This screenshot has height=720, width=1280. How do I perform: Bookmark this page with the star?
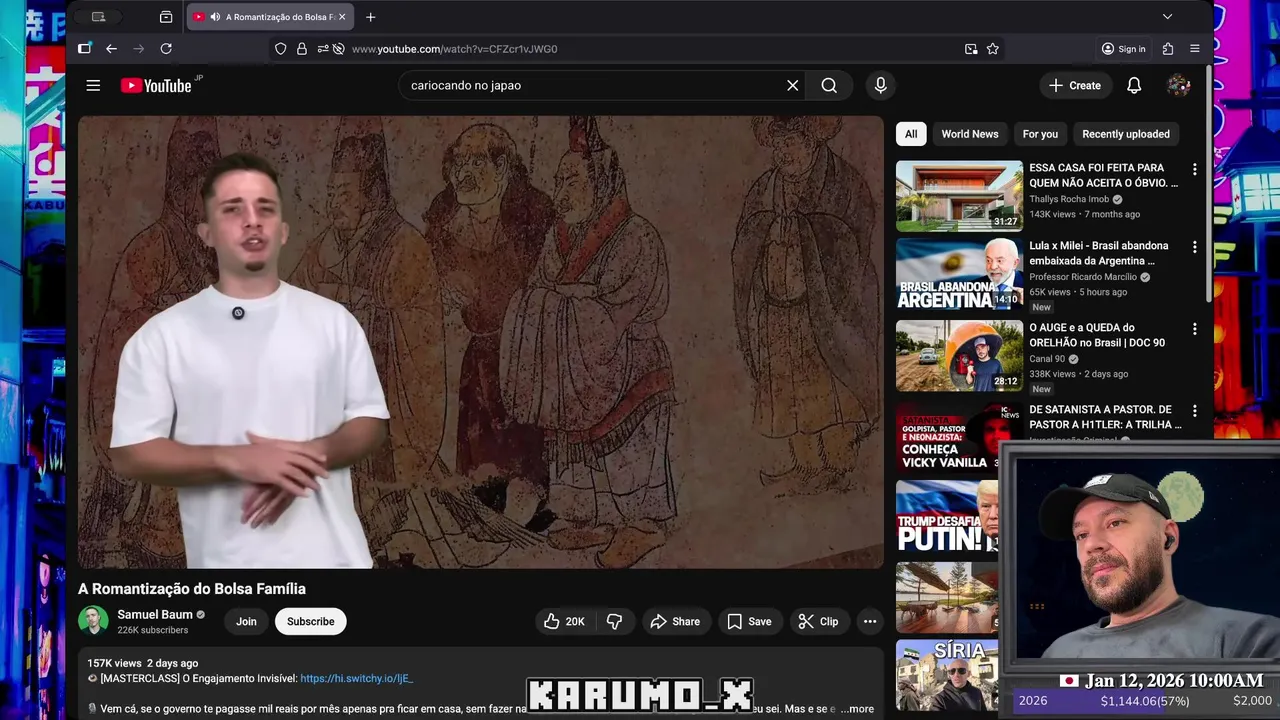(993, 49)
